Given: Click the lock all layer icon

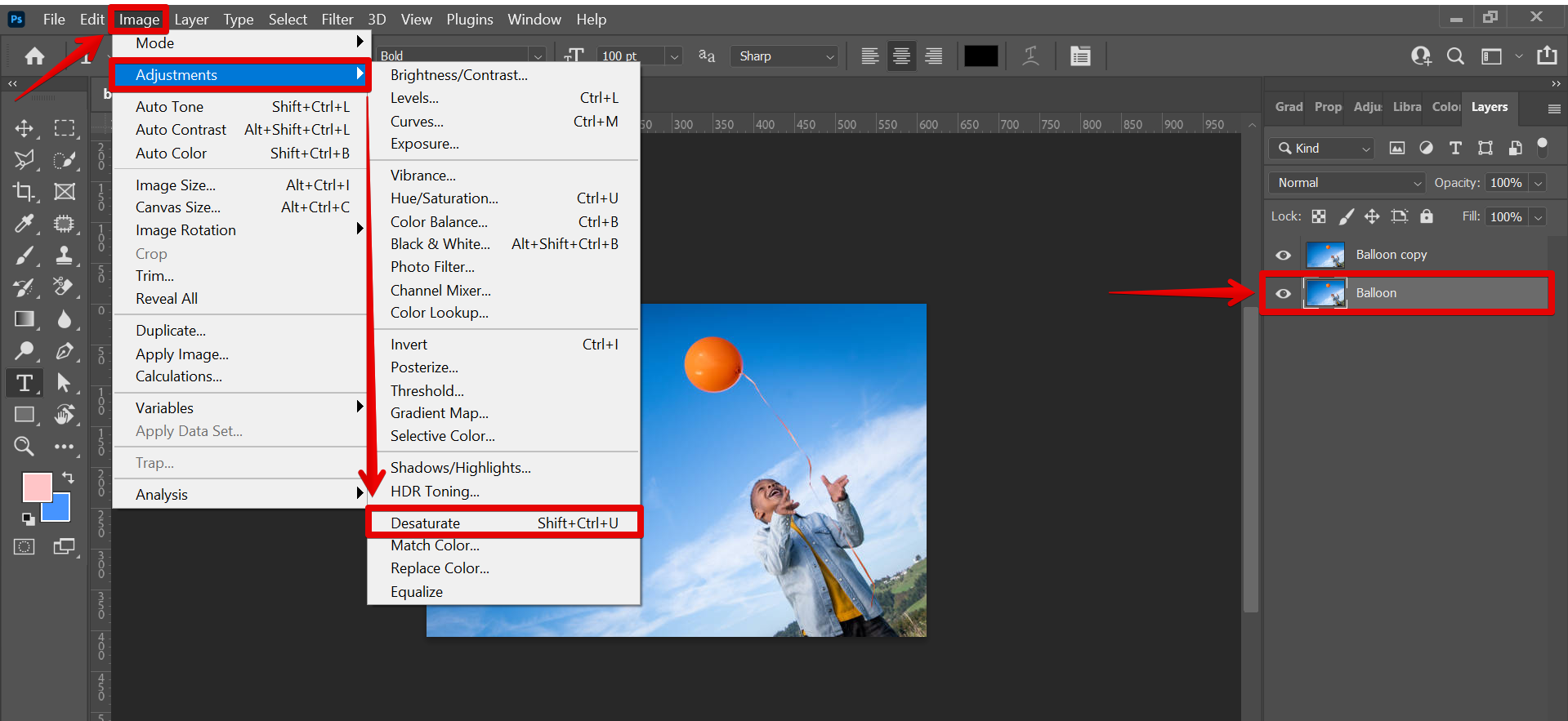Looking at the screenshot, I should pyautogui.click(x=1426, y=216).
